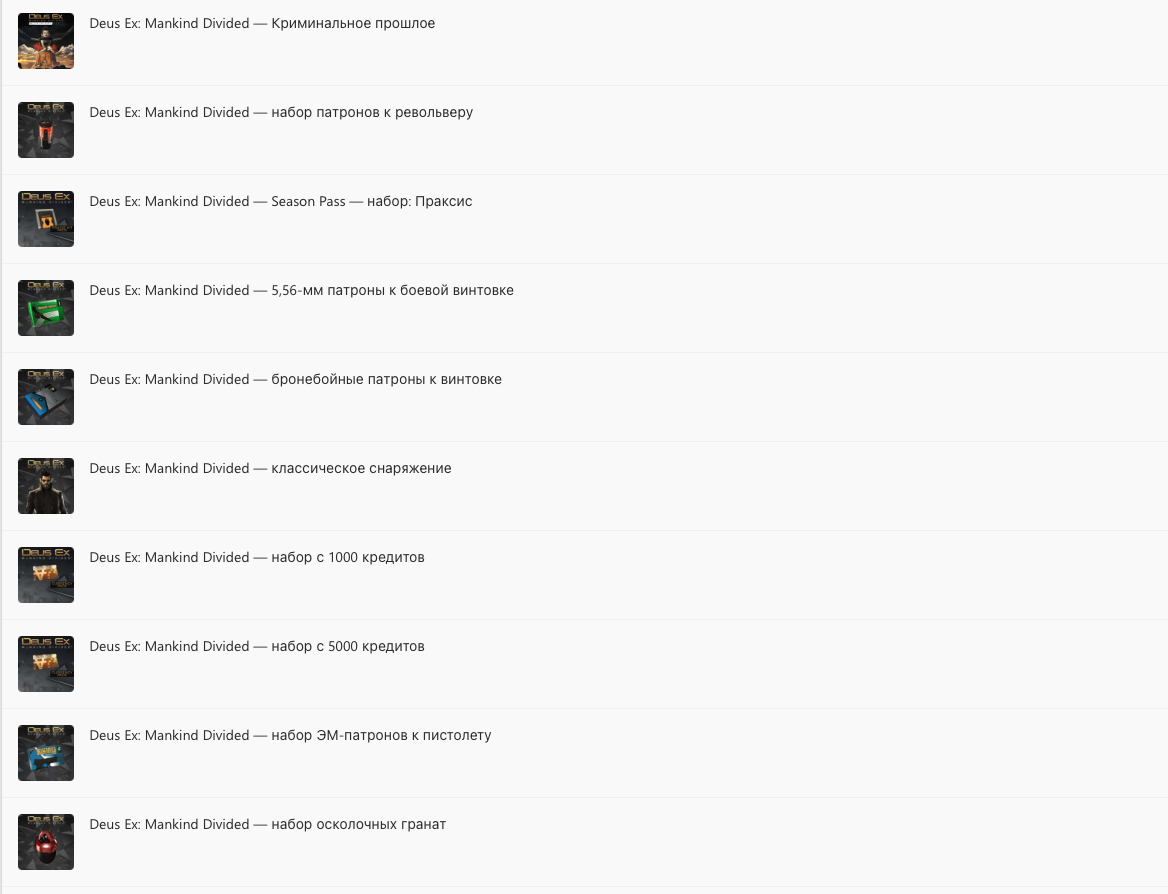Click the green 5,56-мм ammo icon
This screenshot has height=894, width=1168.
click(45, 308)
